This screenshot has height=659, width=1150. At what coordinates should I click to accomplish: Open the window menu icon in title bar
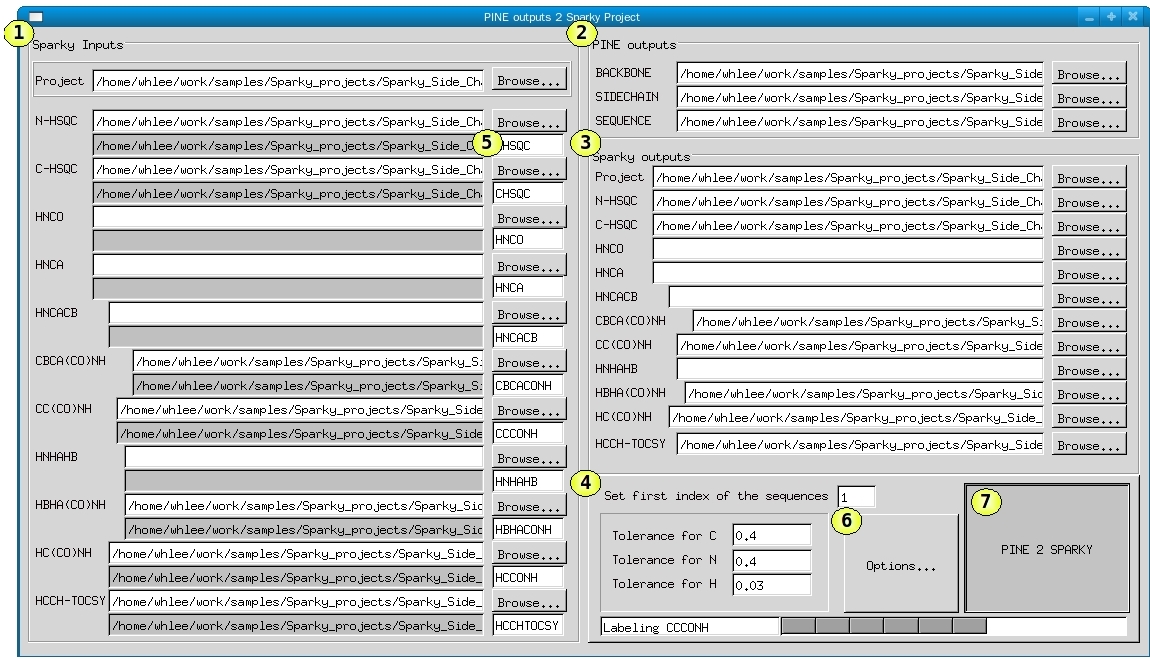click(35, 17)
